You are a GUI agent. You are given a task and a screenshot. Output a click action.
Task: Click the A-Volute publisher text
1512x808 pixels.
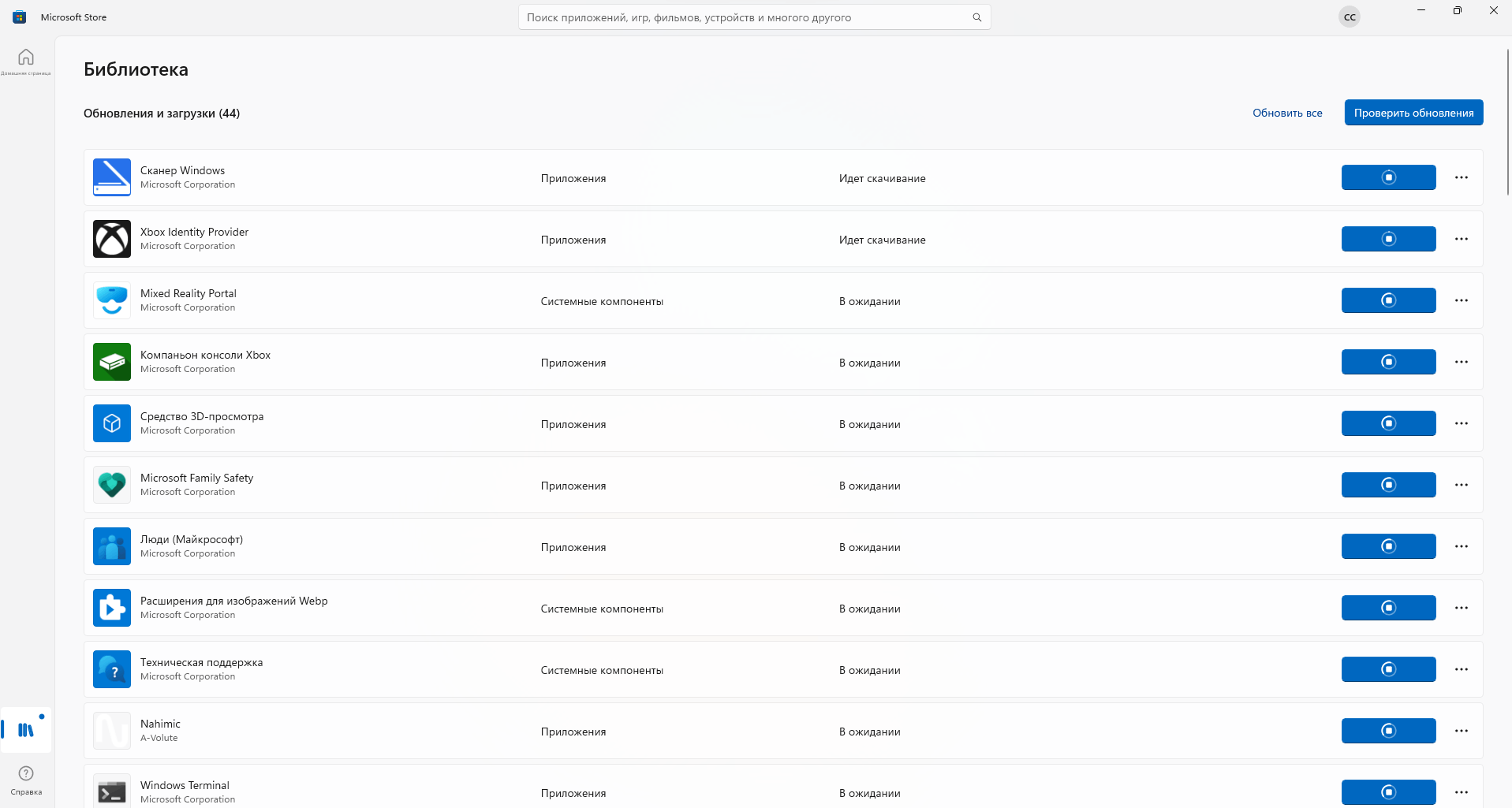click(159, 738)
